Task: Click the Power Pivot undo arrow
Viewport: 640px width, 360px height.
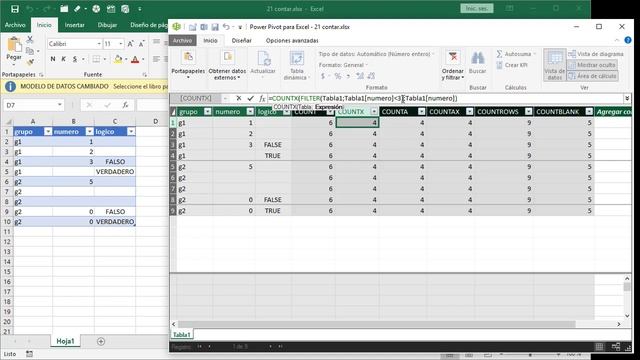Action: pyautogui.click(x=226, y=27)
